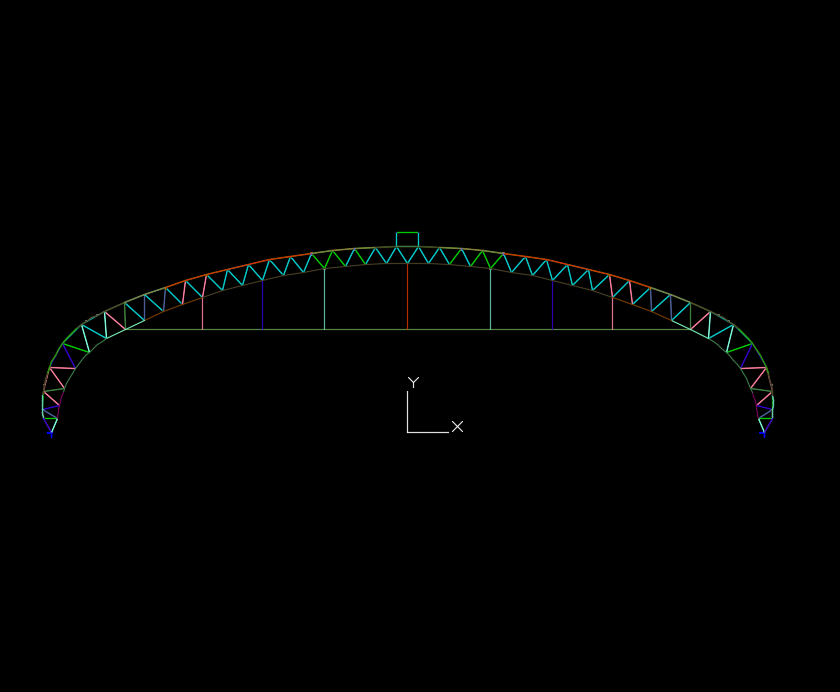
Task: Click the blue support at the right arch base
Action: click(764, 434)
